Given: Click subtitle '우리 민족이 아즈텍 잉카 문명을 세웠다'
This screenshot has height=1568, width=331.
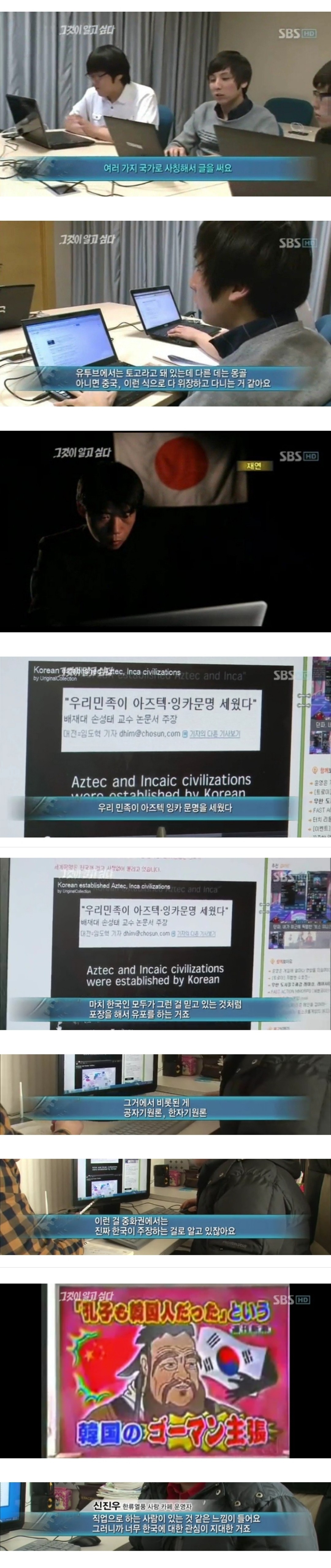Looking at the screenshot, I should (x=165, y=808).
